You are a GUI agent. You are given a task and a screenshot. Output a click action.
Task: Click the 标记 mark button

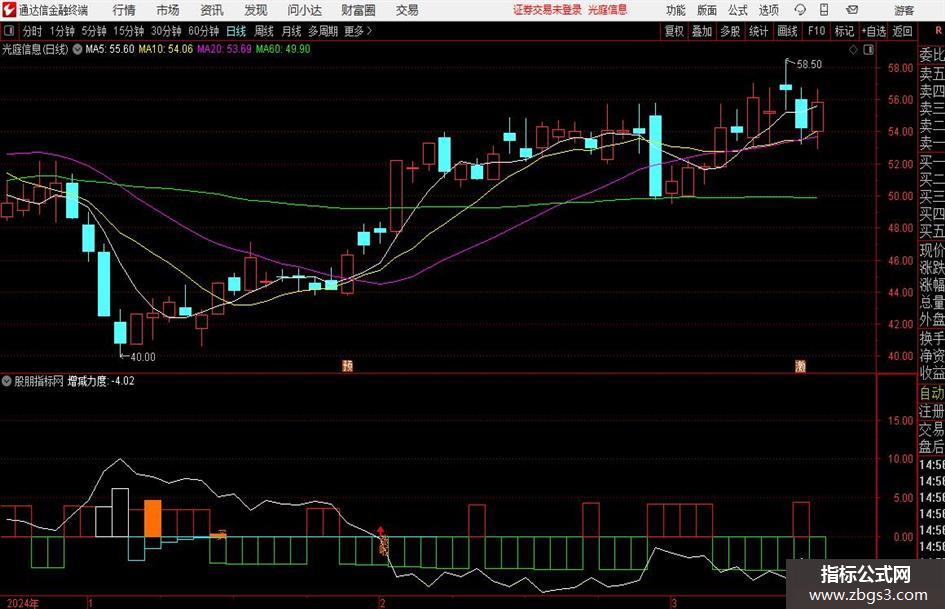point(844,31)
